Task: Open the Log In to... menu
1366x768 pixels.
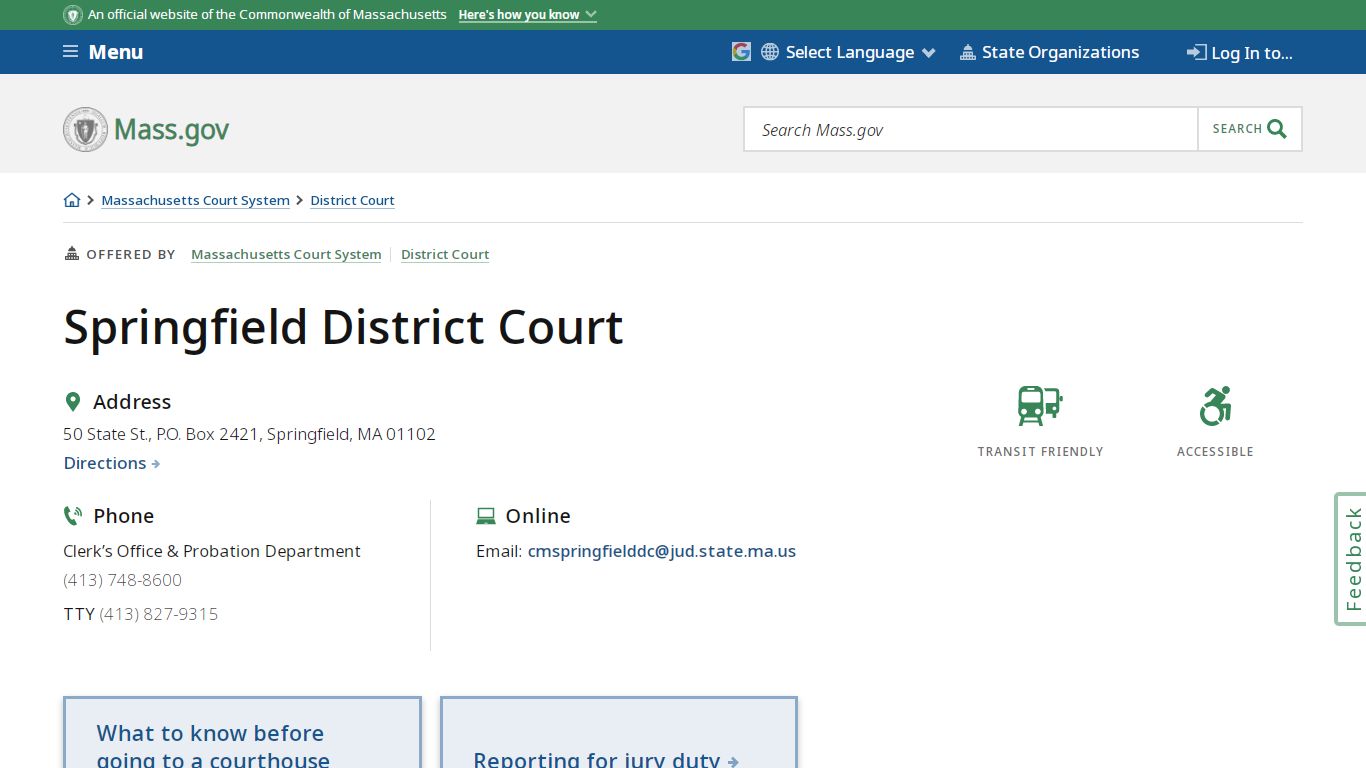Action: (1240, 53)
